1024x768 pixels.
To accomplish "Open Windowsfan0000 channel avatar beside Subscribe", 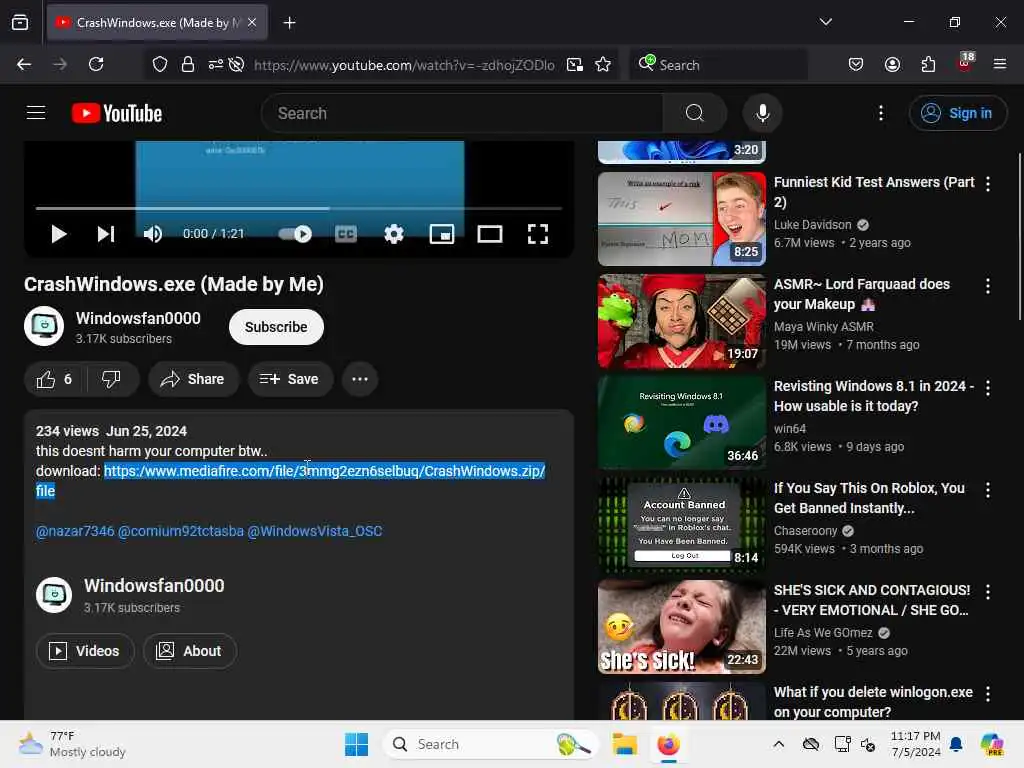I will [x=44, y=326].
